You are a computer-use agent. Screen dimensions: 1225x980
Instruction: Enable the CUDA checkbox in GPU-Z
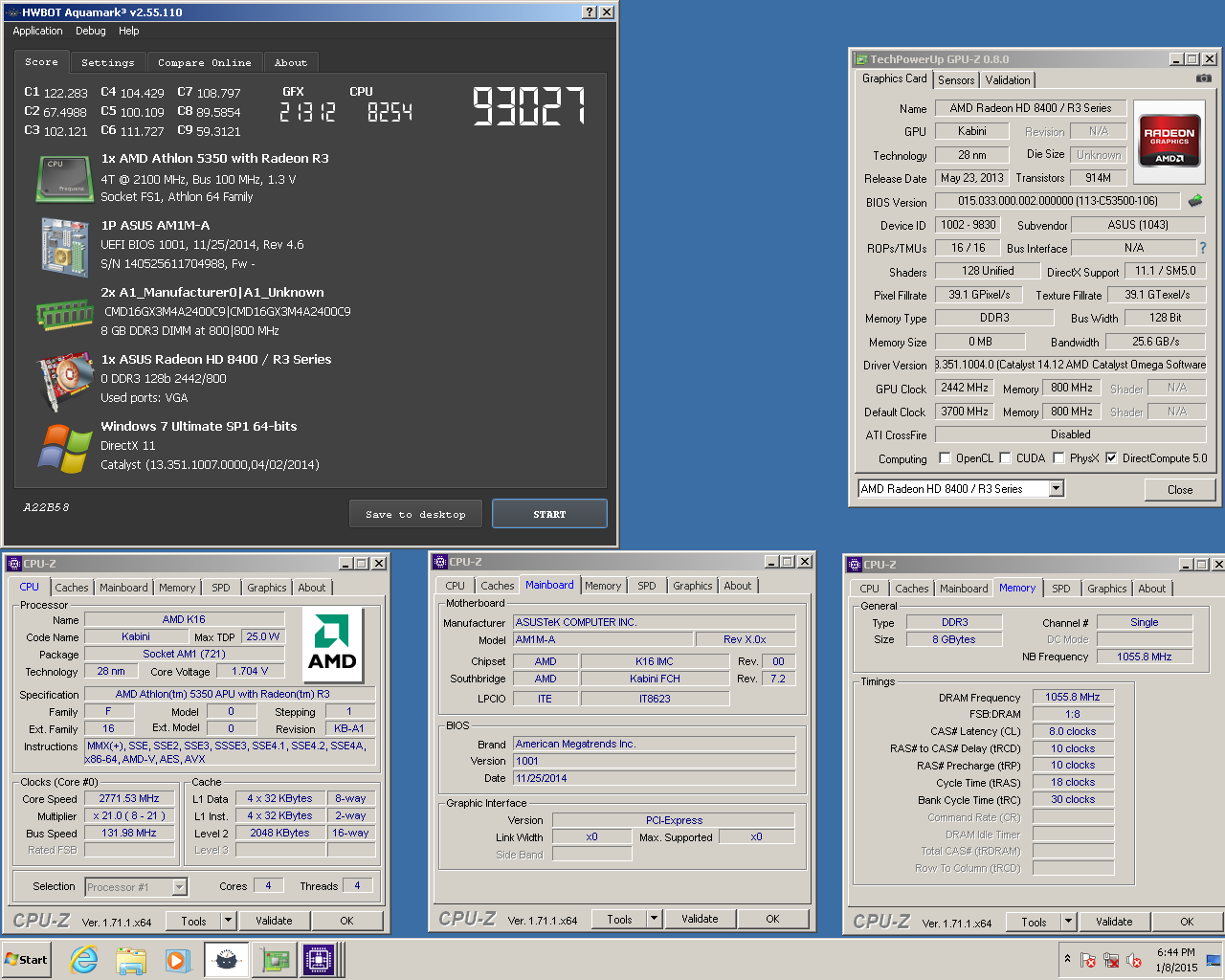1005,457
